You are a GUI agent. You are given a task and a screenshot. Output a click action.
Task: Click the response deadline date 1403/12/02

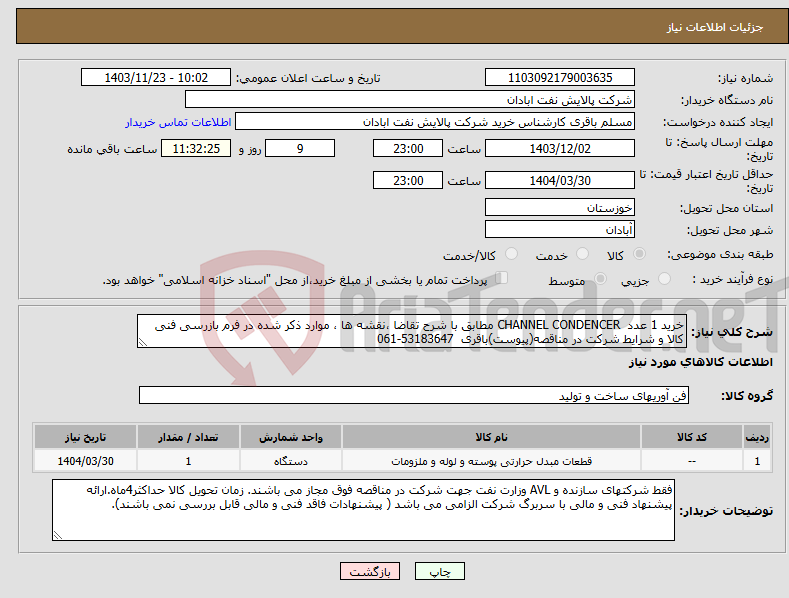(560, 148)
